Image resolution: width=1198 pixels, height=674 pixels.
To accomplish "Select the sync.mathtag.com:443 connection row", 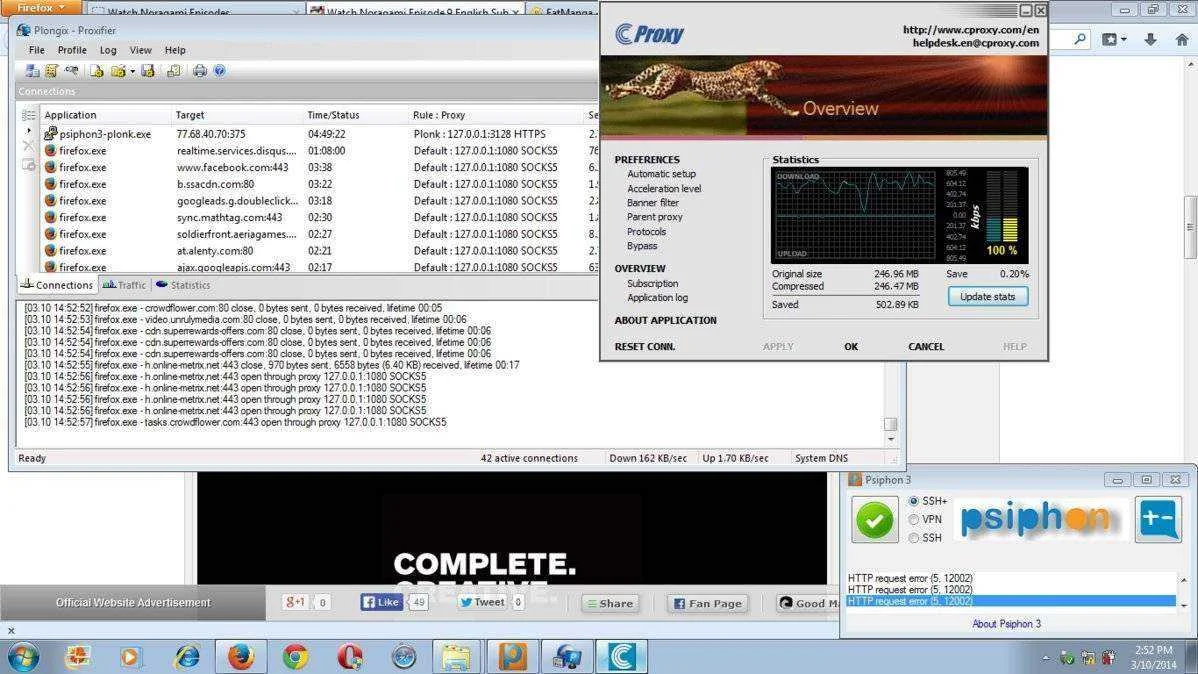I will pyautogui.click(x=319, y=218).
